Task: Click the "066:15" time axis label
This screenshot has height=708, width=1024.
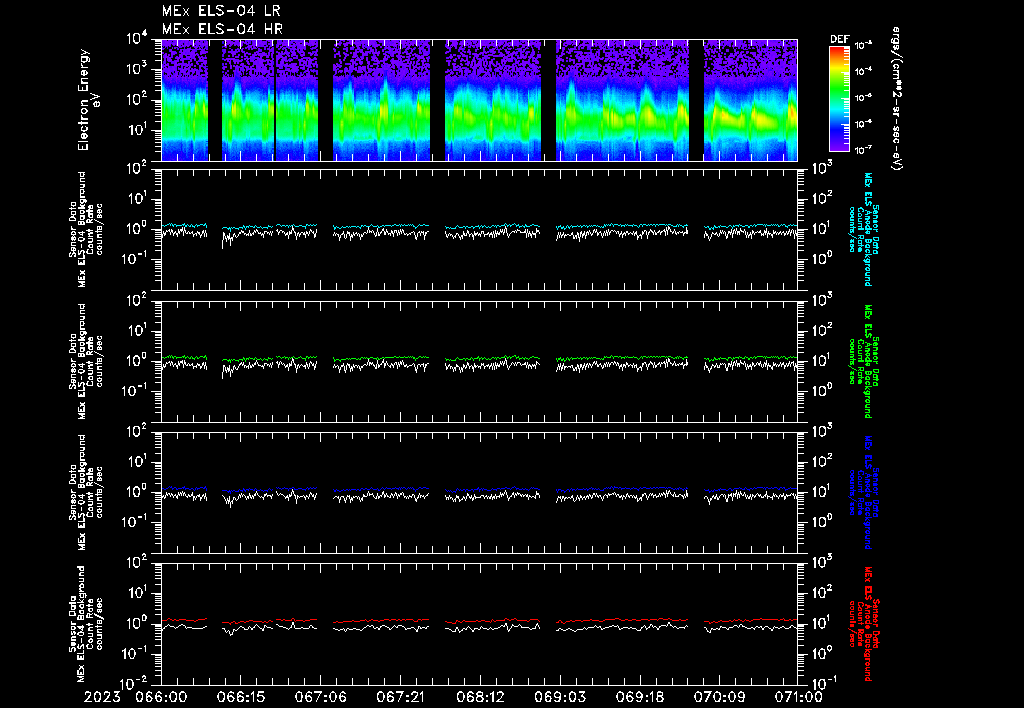Action: pos(240,698)
